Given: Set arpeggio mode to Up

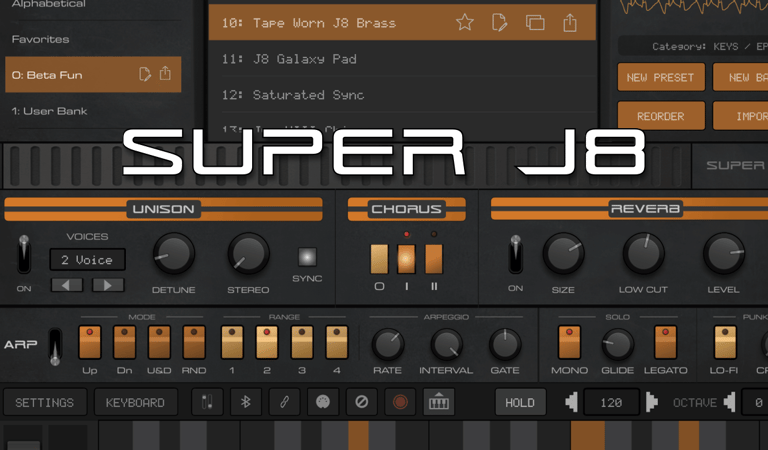Looking at the screenshot, I should tap(90, 342).
